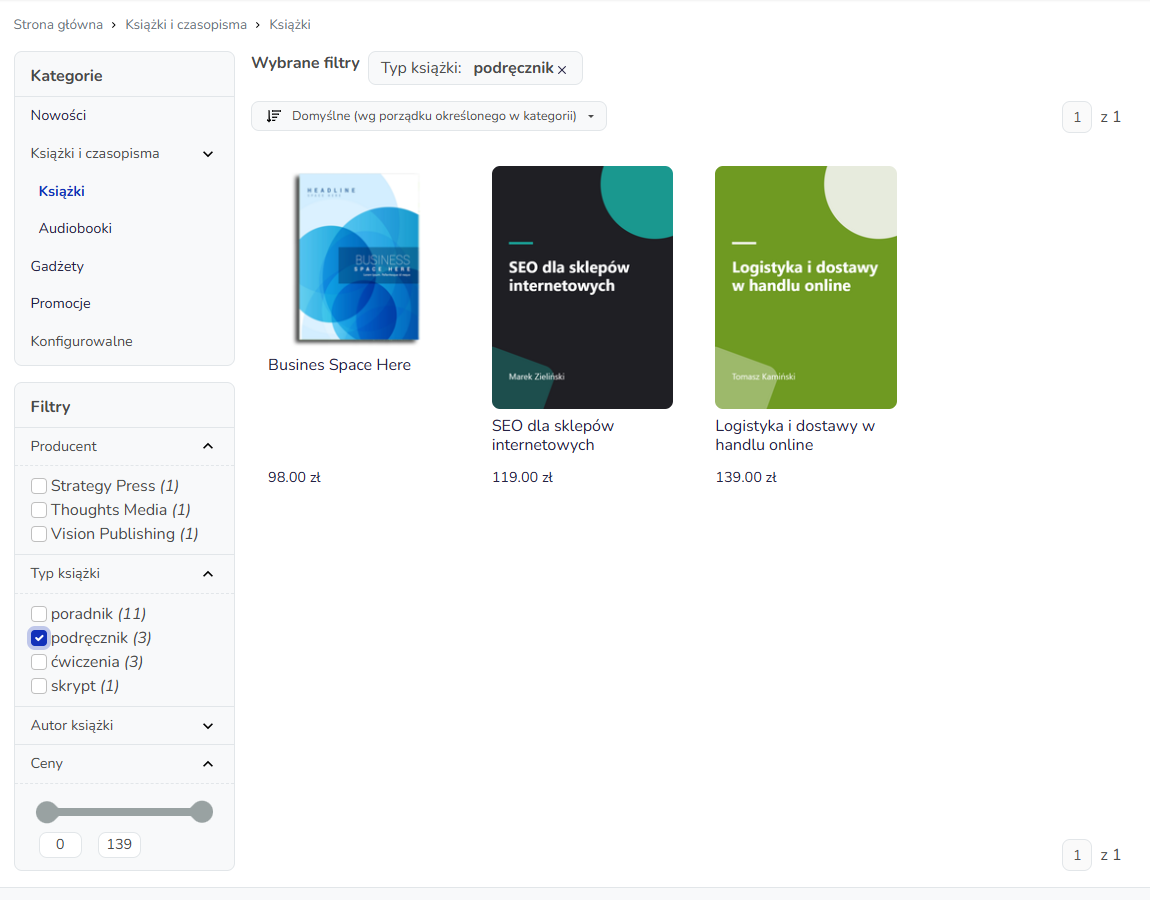Open the Domyślne sorting dropdown
This screenshot has width=1150, height=900.
428,116
